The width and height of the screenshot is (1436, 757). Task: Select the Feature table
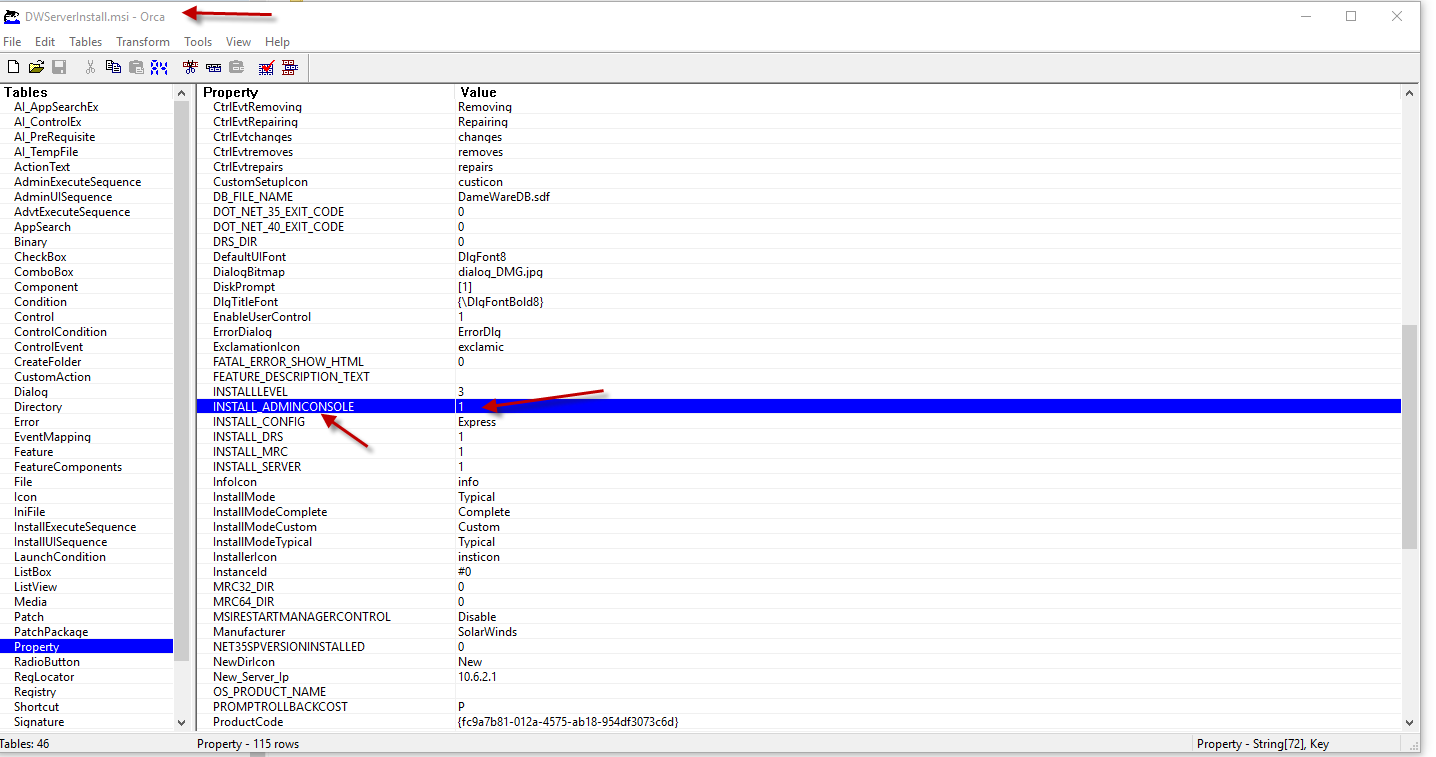pos(34,452)
